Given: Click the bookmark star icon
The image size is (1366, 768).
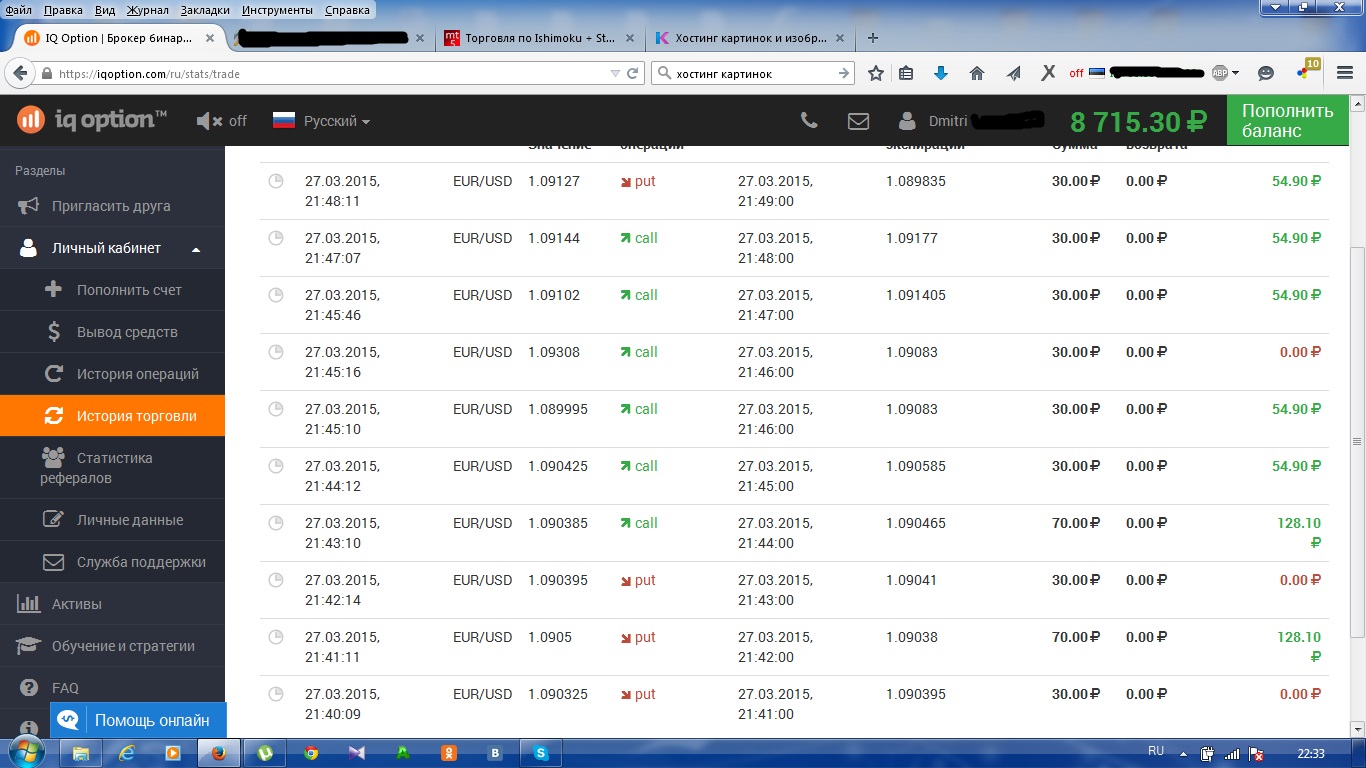Looking at the screenshot, I should pos(876,73).
